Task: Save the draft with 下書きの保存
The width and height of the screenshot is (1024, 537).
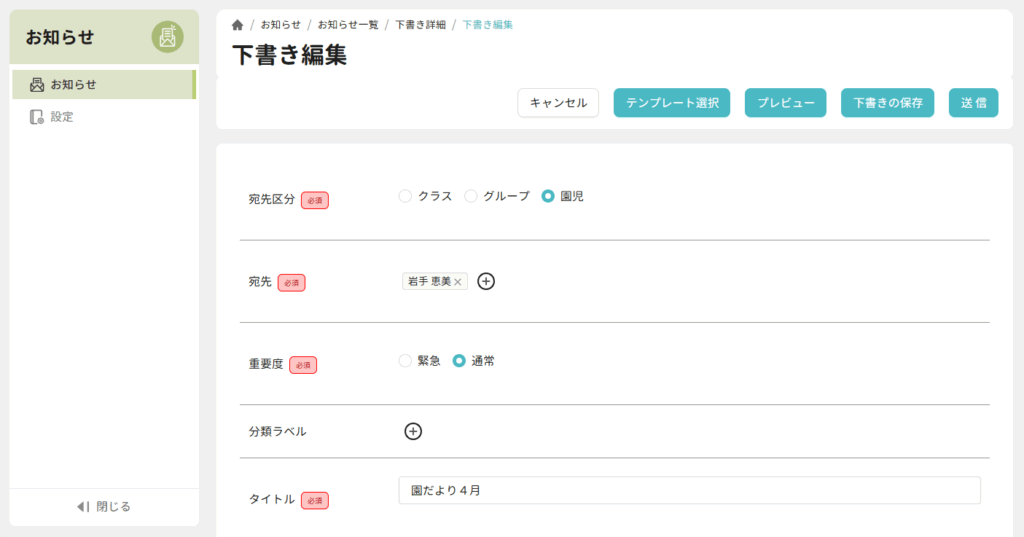Action: pos(887,103)
